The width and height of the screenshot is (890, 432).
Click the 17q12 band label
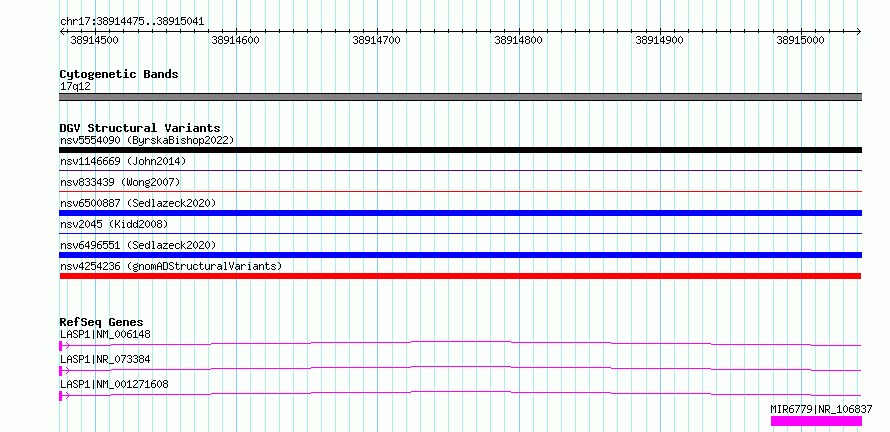tap(75, 87)
